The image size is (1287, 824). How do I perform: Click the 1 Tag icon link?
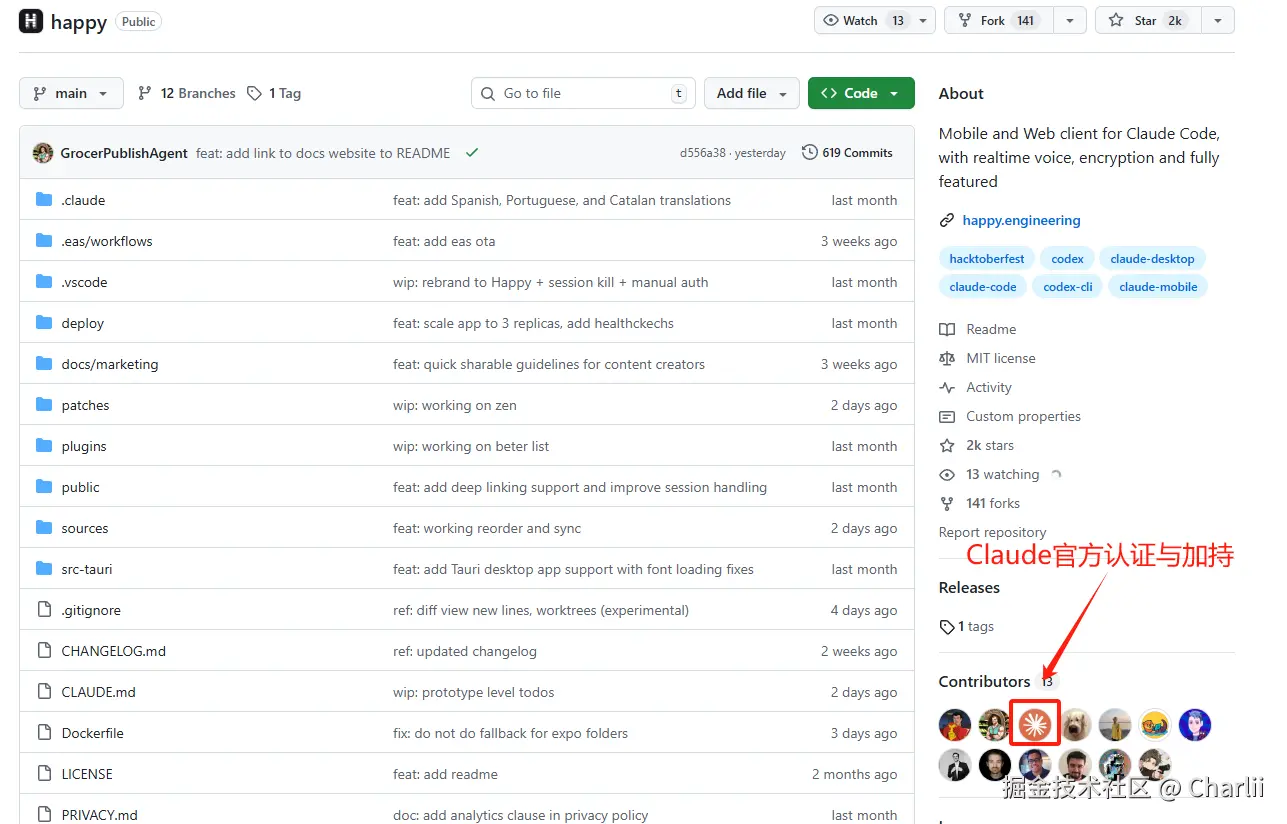(274, 93)
